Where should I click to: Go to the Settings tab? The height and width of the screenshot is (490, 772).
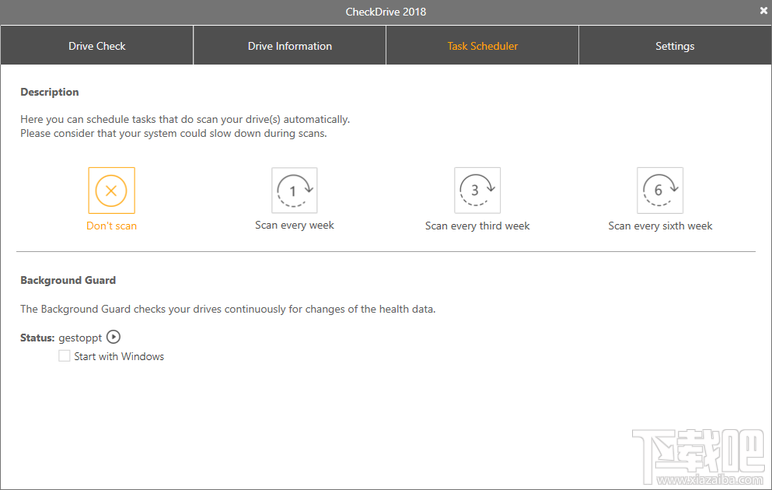675,46
